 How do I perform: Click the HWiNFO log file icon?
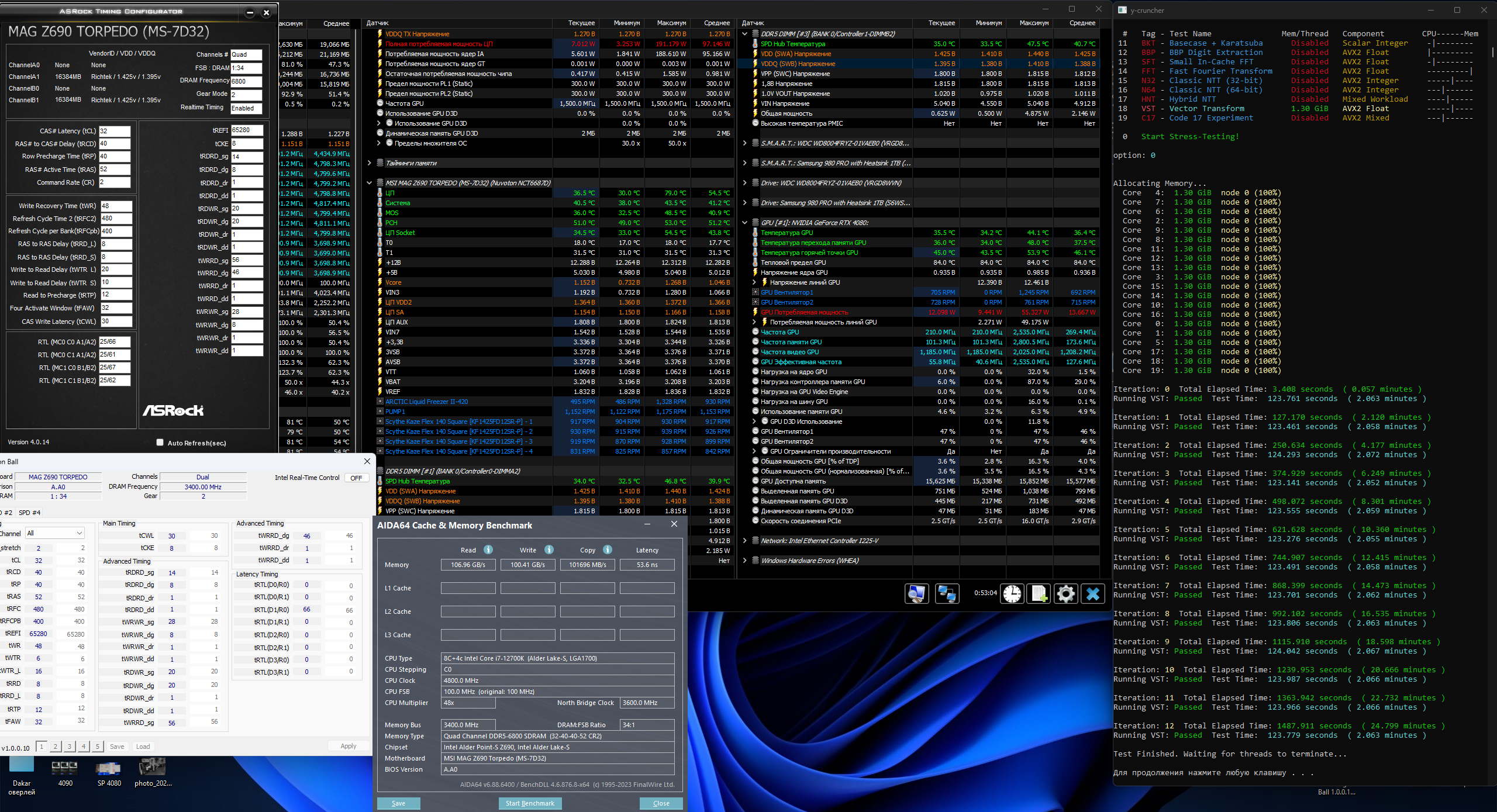(1039, 594)
